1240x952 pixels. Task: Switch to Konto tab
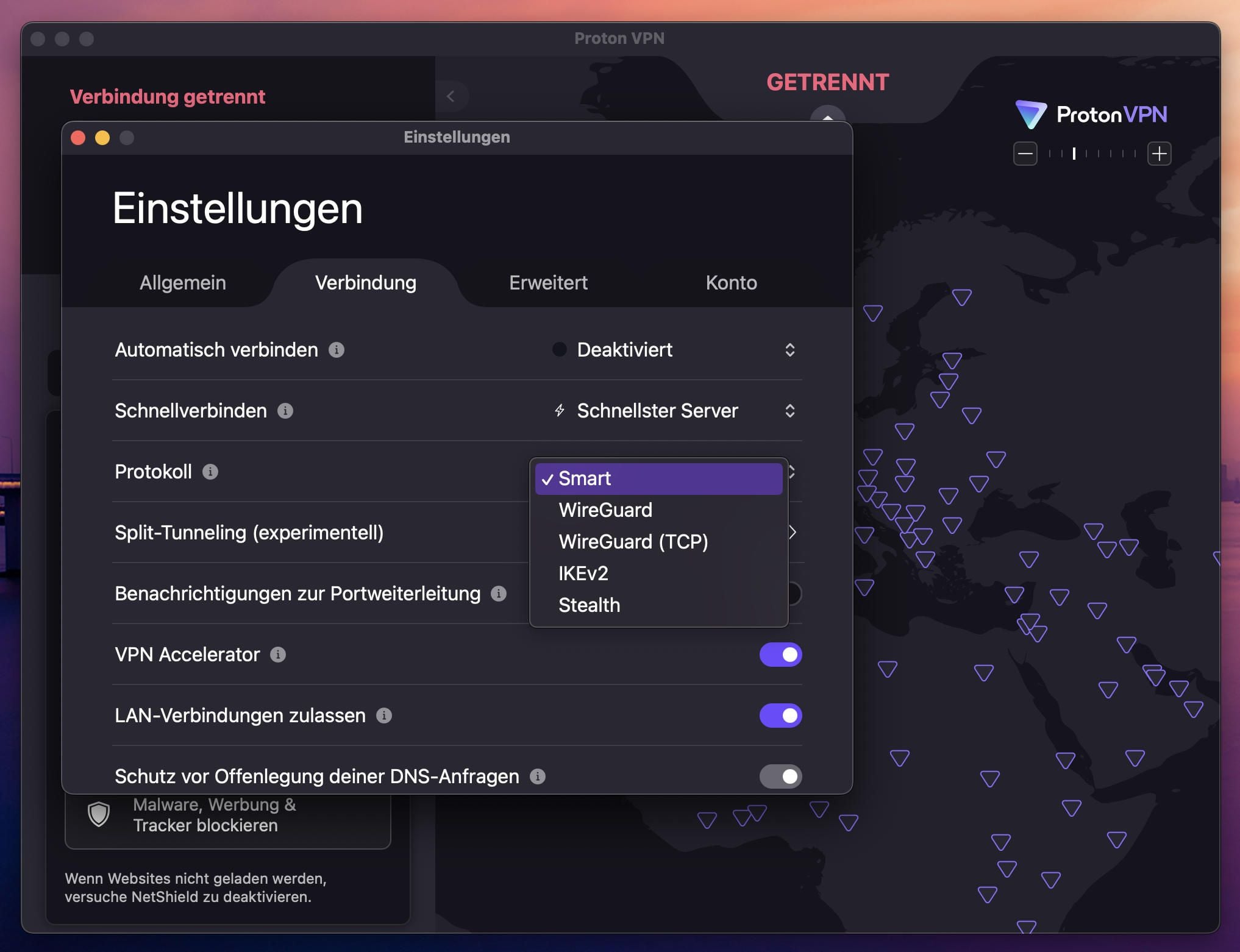click(732, 283)
